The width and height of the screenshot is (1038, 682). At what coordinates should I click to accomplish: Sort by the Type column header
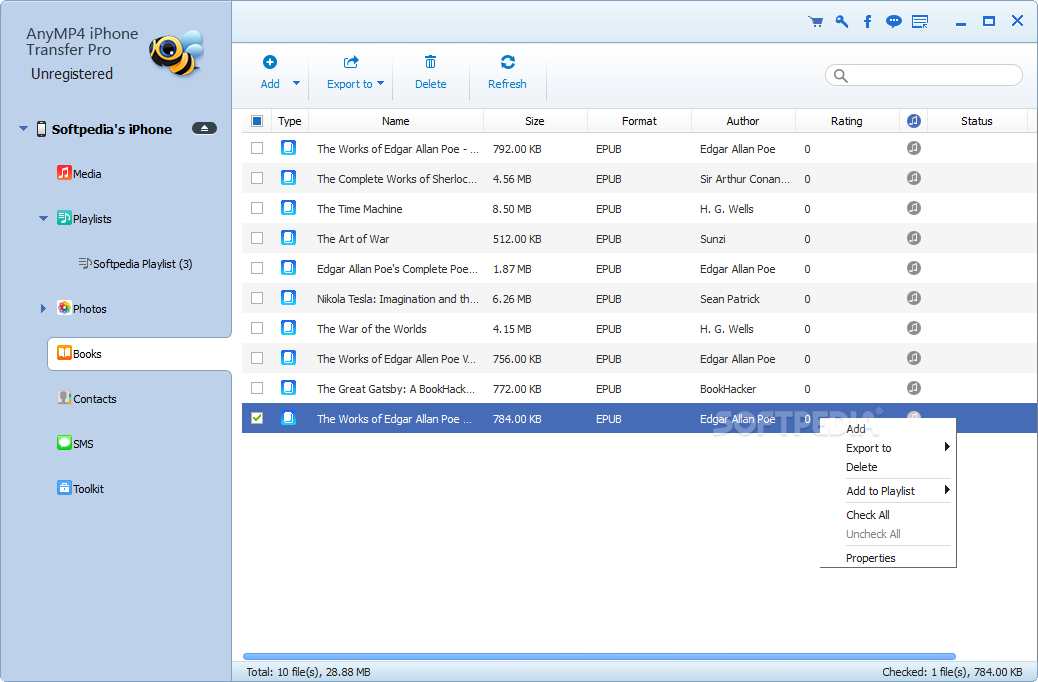[289, 121]
